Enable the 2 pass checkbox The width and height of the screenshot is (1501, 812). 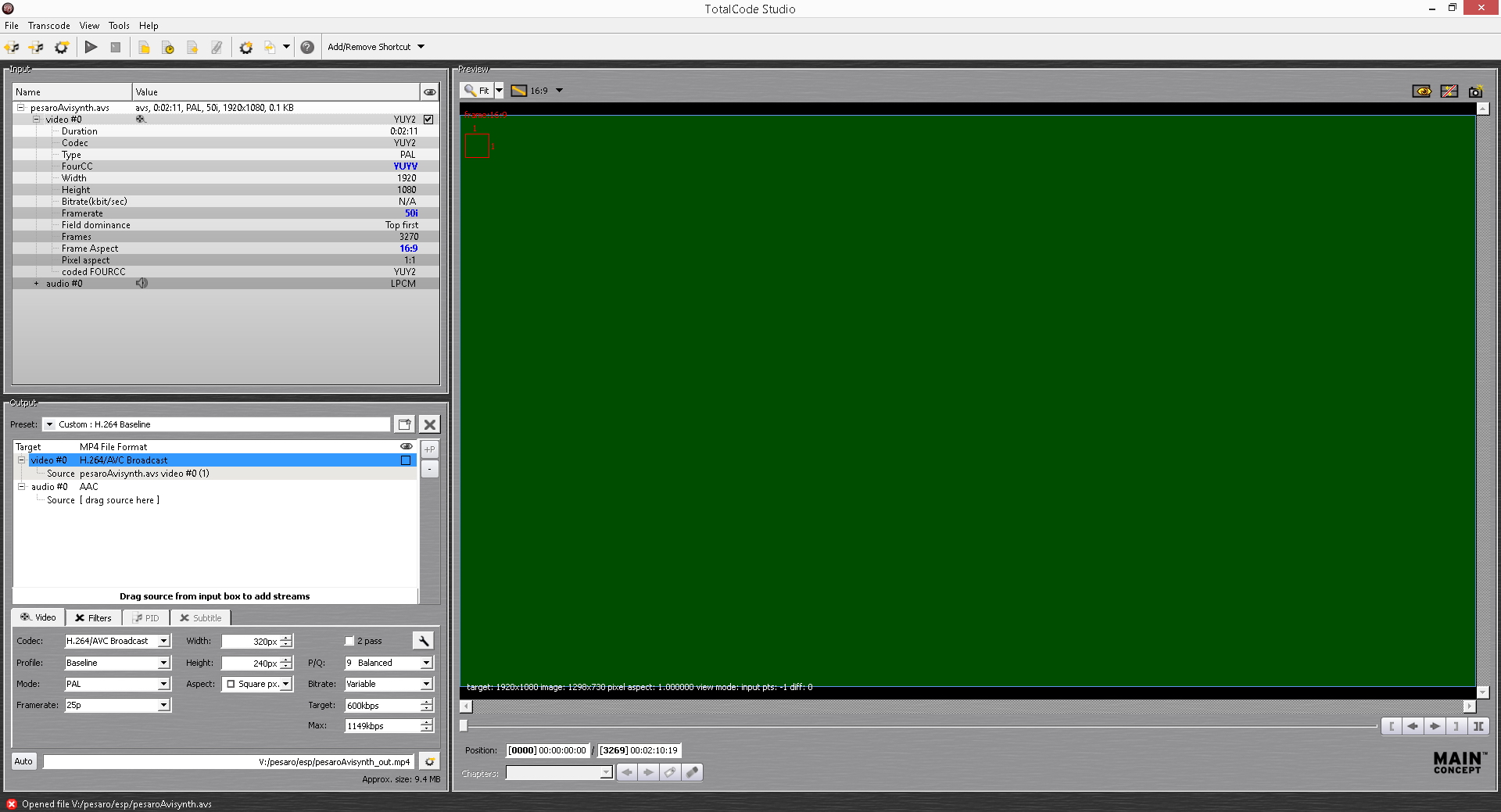pos(349,641)
